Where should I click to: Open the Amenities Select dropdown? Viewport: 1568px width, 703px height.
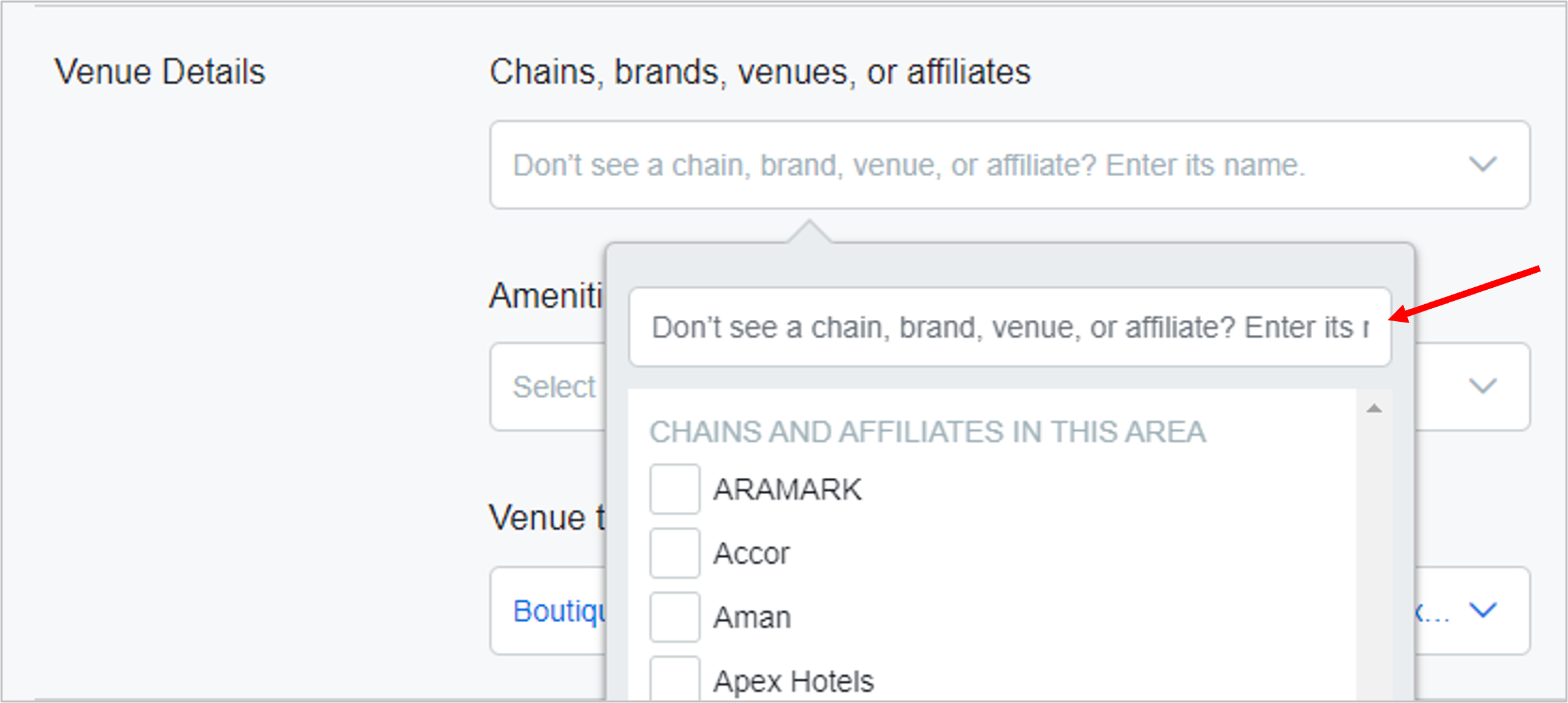click(x=554, y=386)
